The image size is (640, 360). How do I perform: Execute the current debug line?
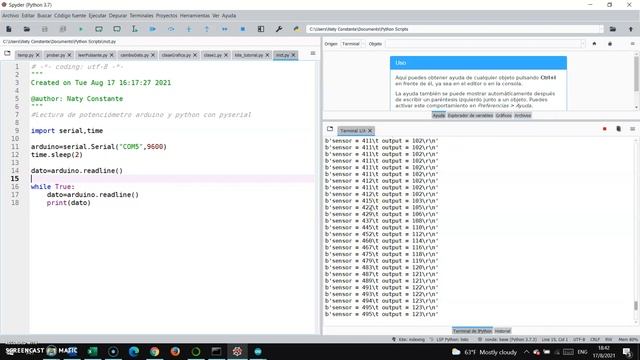(171, 29)
